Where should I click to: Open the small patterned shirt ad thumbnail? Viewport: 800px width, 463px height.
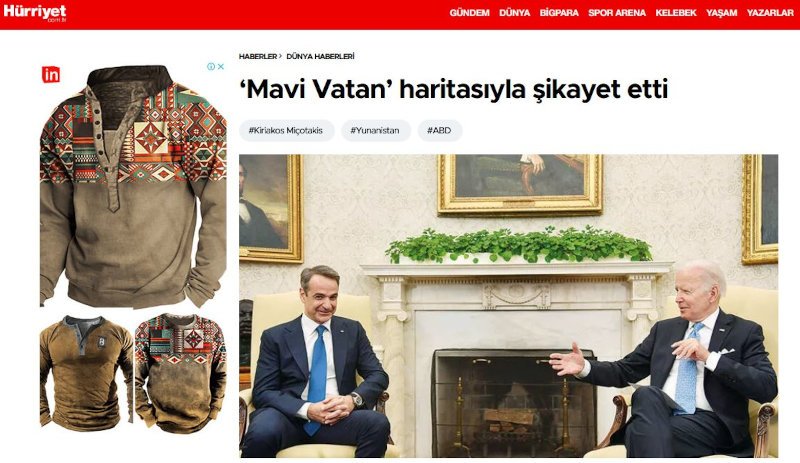click(181, 373)
